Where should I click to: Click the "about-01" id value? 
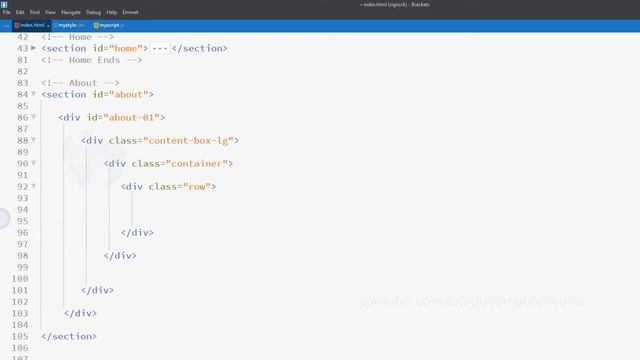click(131, 118)
